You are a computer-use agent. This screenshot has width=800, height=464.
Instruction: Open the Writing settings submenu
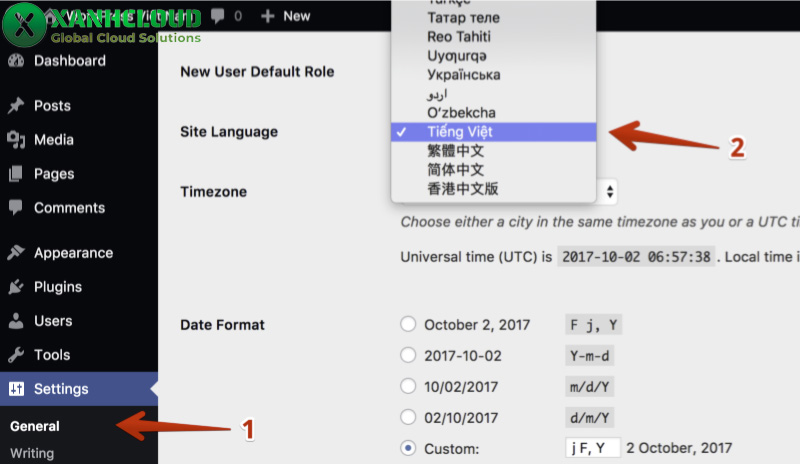coord(32,453)
